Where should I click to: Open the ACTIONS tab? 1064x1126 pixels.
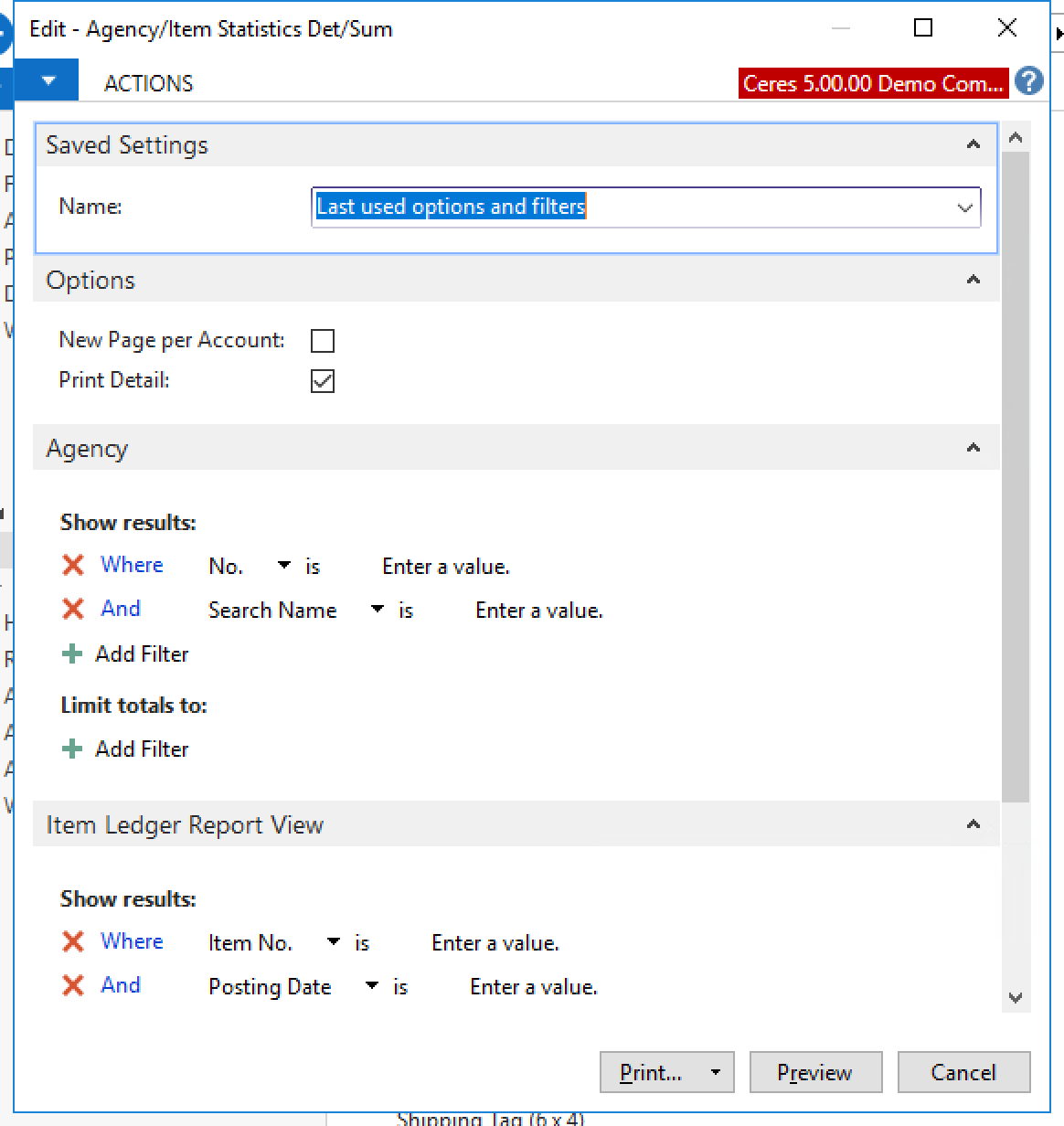coord(149,84)
